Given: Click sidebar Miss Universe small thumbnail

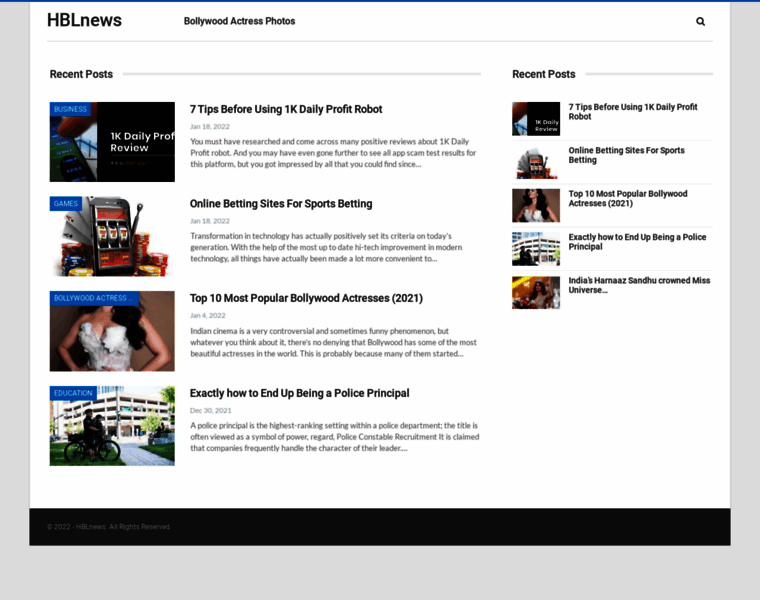Looking at the screenshot, I should click(536, 292).
